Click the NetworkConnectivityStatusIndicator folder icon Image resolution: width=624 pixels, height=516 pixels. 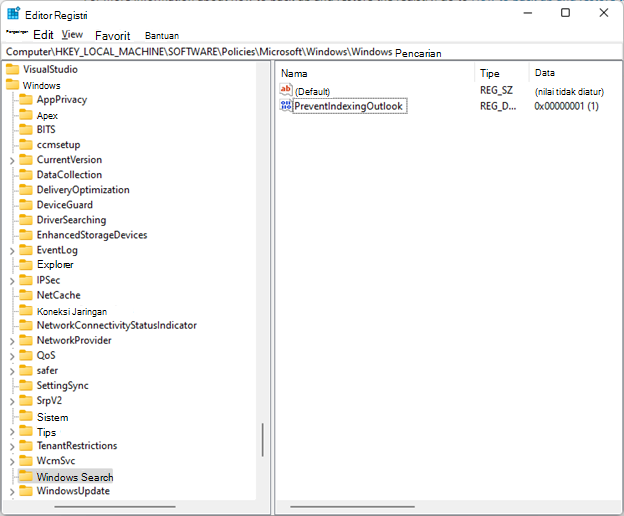26,325
